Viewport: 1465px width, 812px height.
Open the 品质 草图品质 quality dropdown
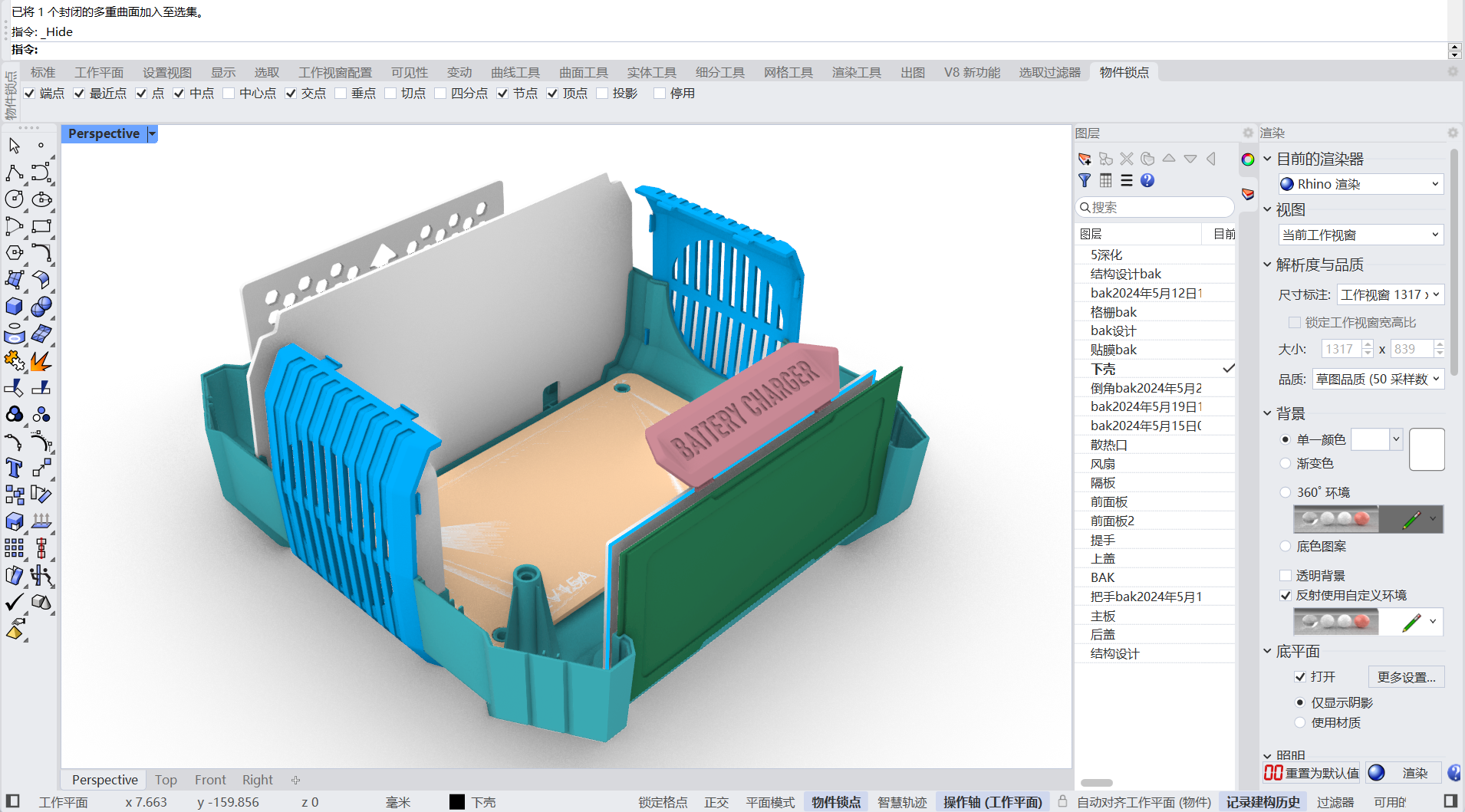(1378, 379)
